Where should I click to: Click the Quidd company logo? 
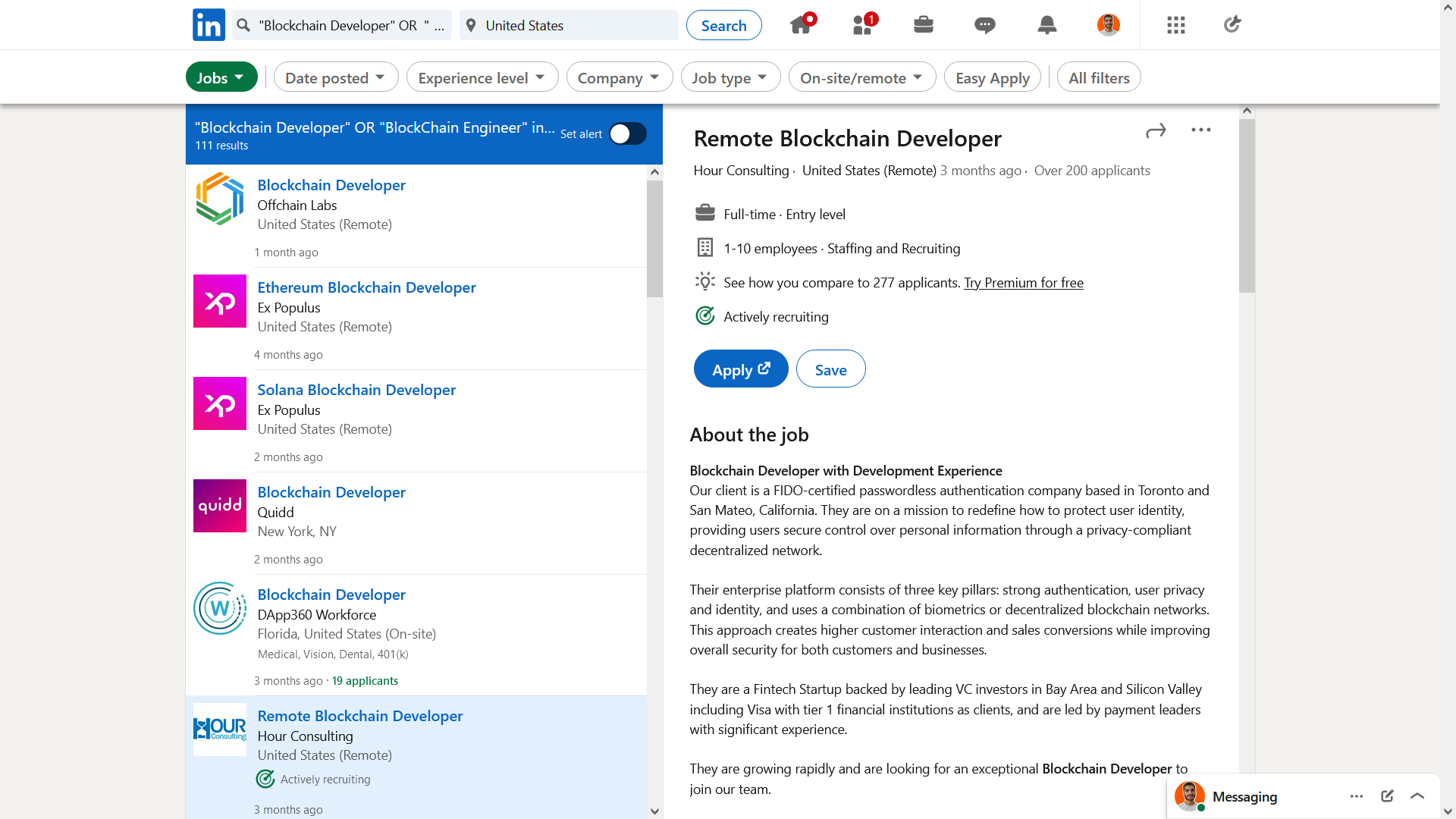point(220,506)
